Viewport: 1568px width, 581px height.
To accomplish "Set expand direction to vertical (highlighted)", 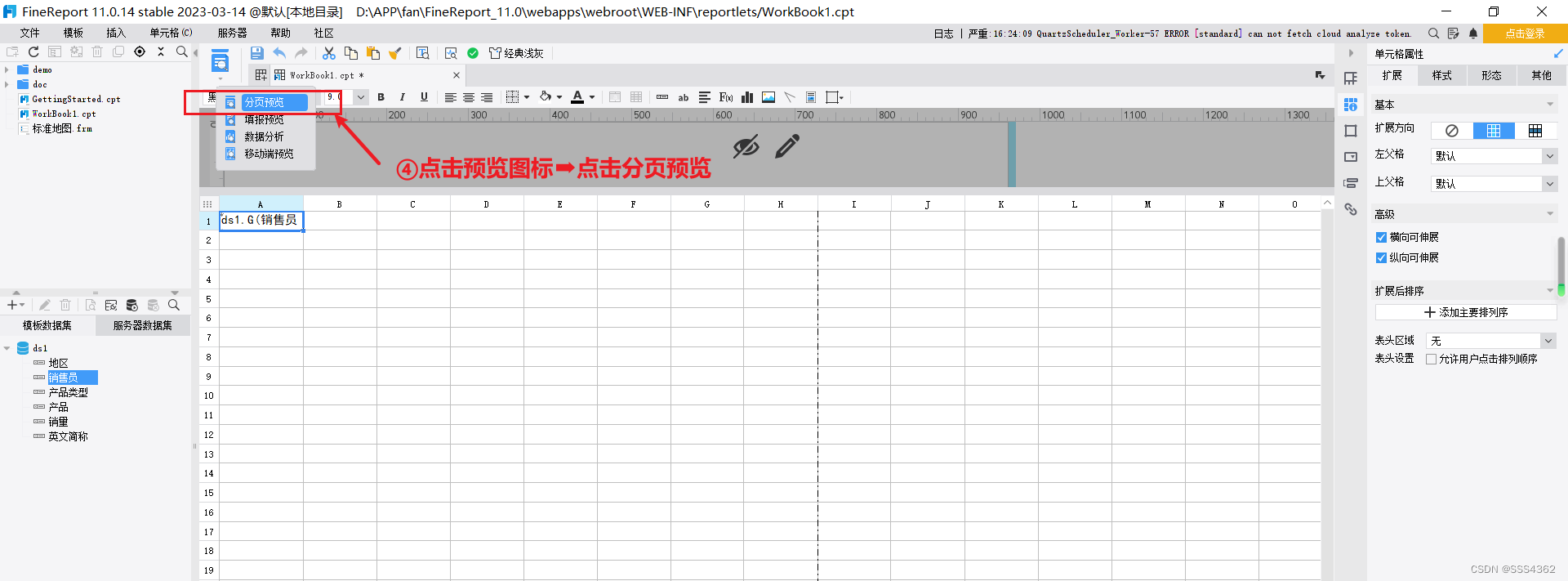I will (x=1494, y=131).
